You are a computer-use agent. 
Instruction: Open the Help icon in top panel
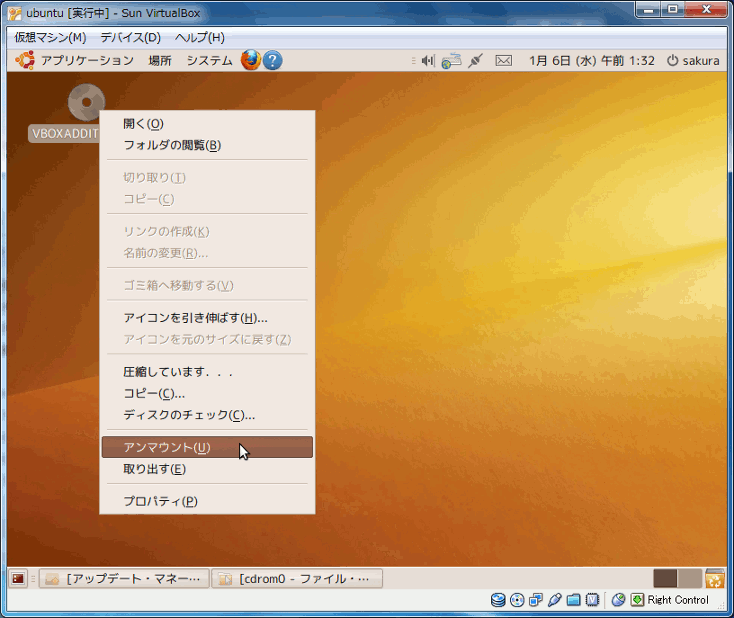pos(272,60)
